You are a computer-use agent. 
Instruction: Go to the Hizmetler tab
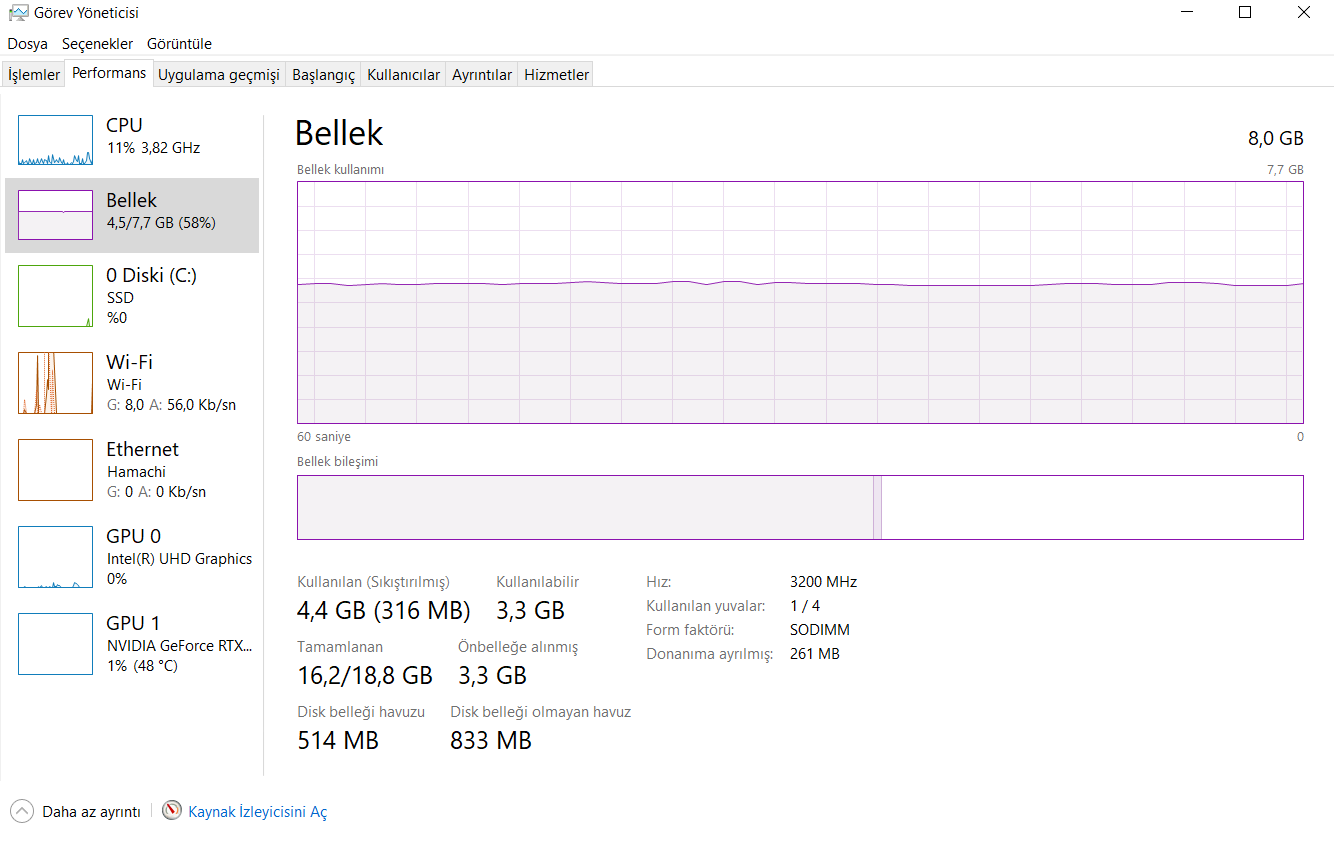point(556,75)
